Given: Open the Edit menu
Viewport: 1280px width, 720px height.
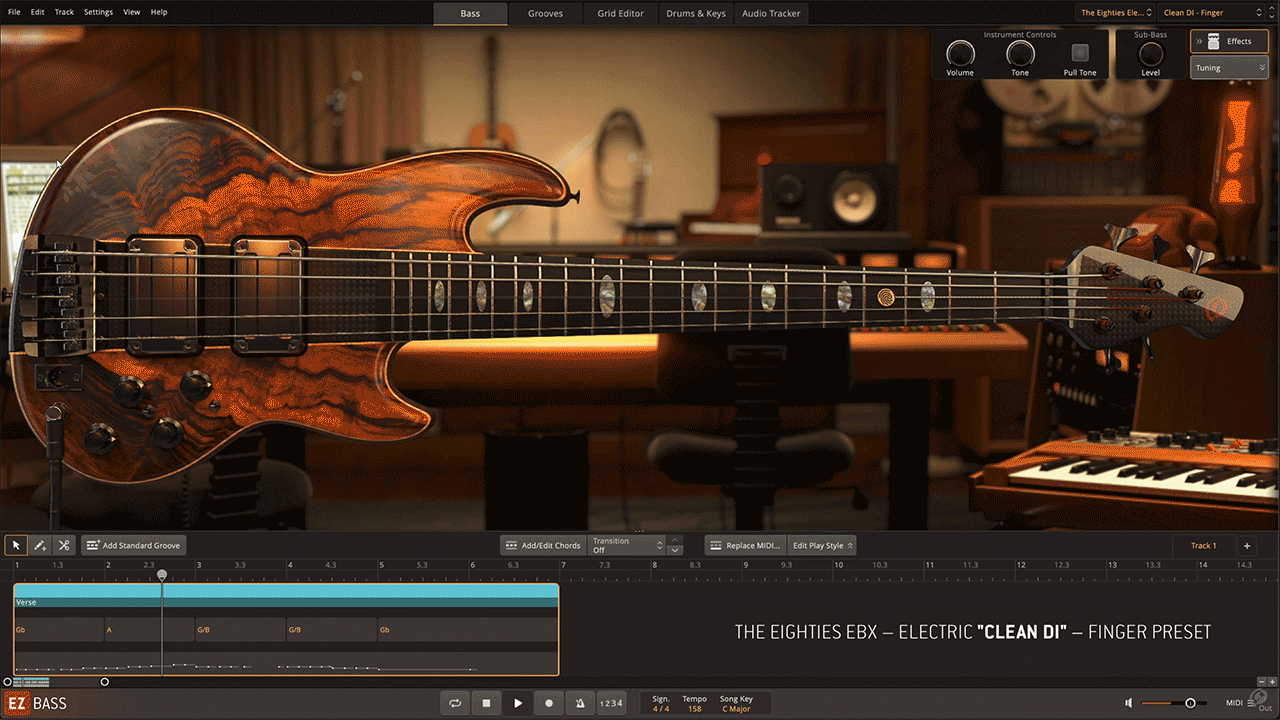Looking at the screenshot, I should [x=38, y=12].
